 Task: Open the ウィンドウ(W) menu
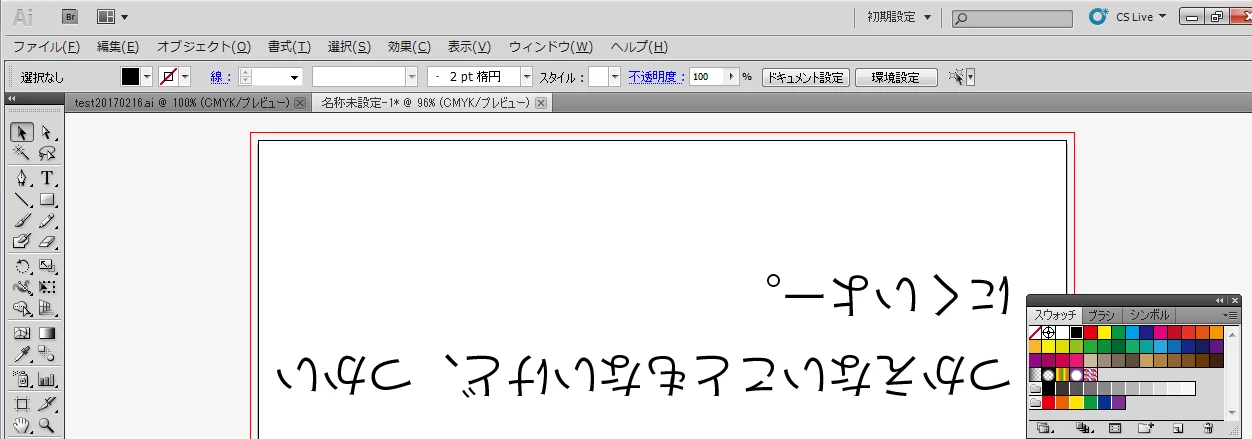(550, 47)
